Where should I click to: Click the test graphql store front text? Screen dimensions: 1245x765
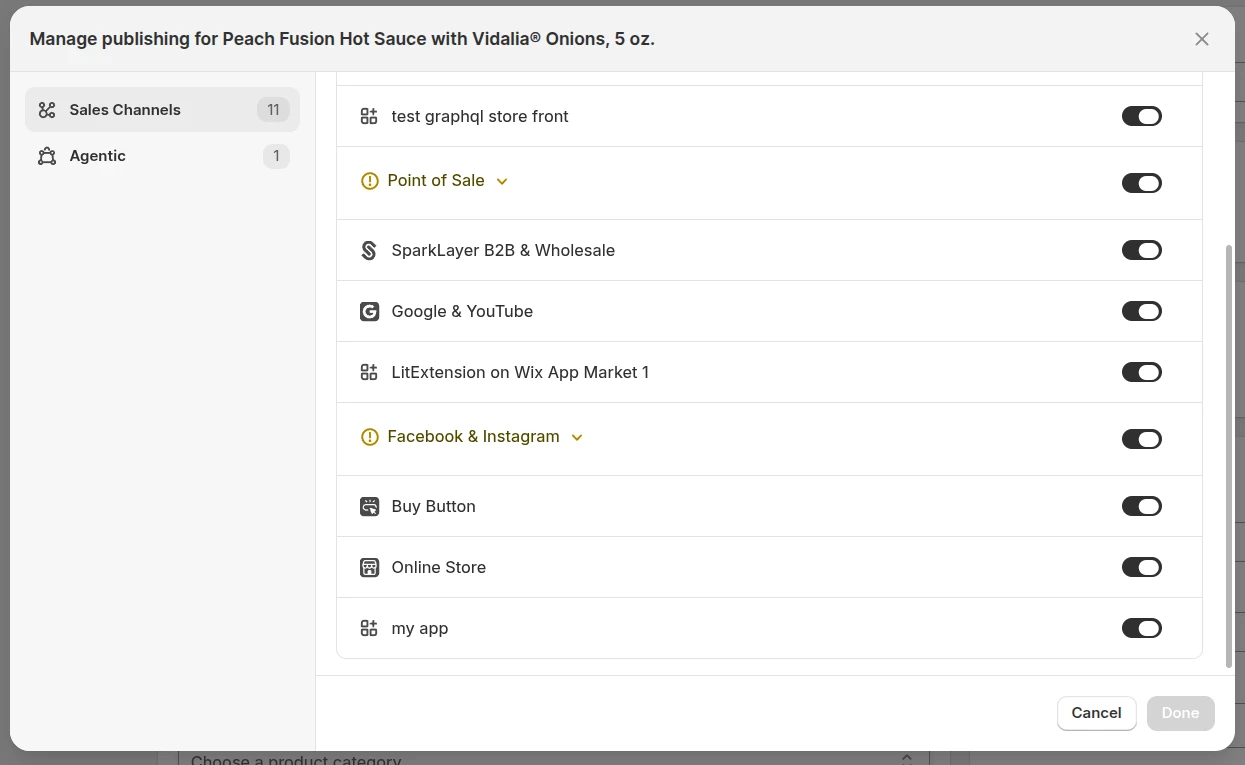click(480, 116)
